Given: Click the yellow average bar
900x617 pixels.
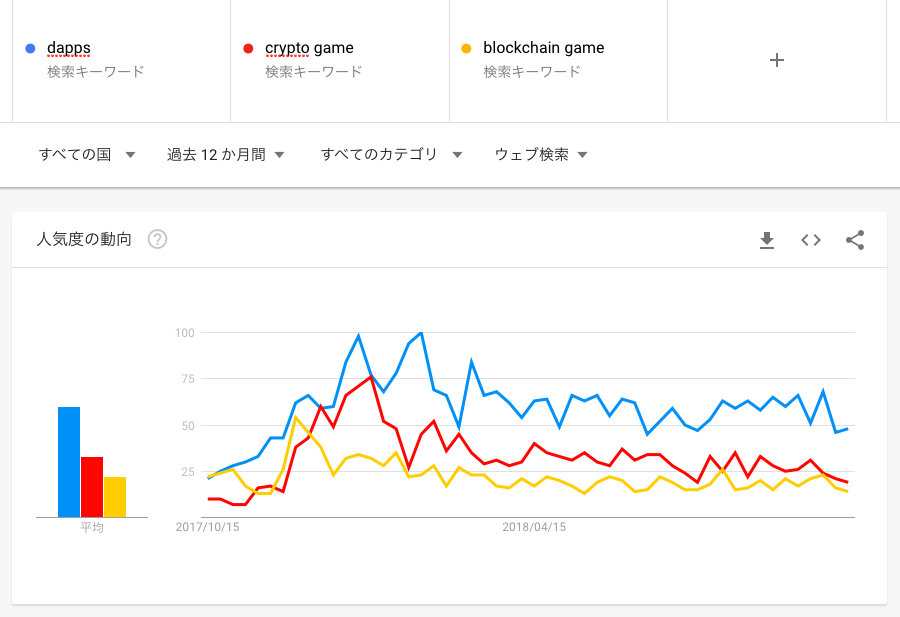Looking at the screenshot, I should click(115, 497).
